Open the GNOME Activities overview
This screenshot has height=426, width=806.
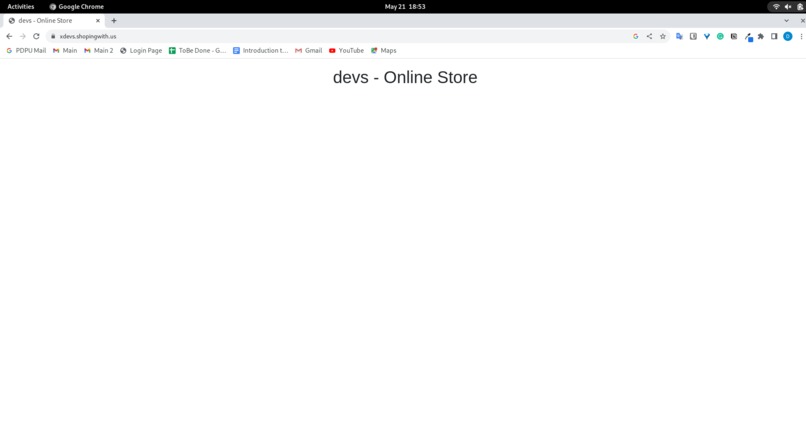coord(21,7)
